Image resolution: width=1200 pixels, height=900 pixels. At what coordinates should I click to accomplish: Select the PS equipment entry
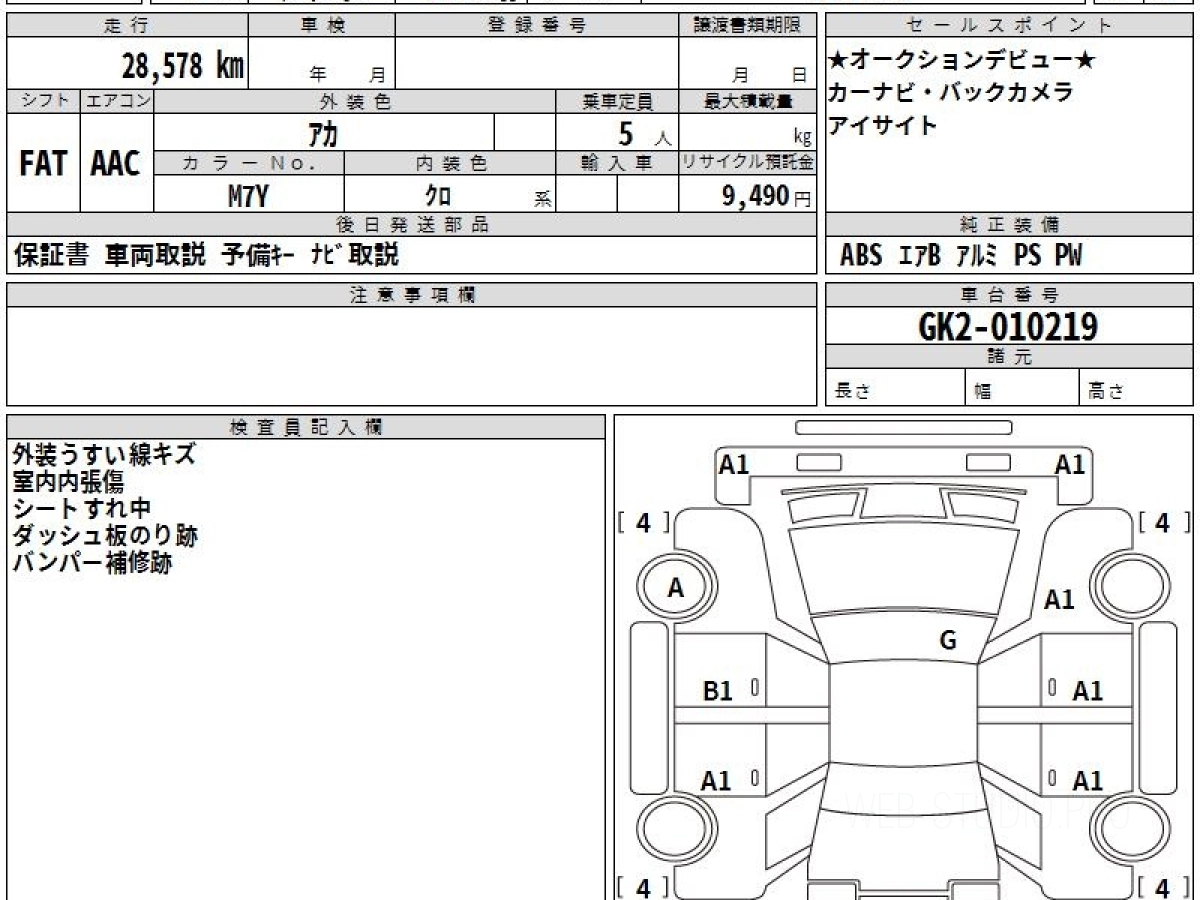tap(1028, 256)
